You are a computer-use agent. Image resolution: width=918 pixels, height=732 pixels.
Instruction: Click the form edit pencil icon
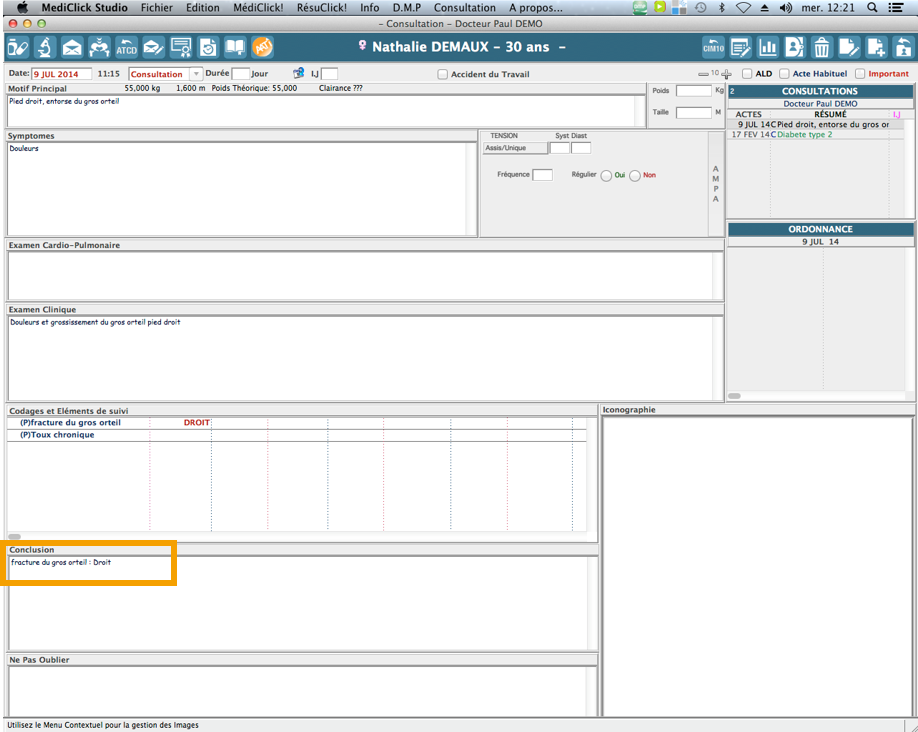[x=741, y=47]
